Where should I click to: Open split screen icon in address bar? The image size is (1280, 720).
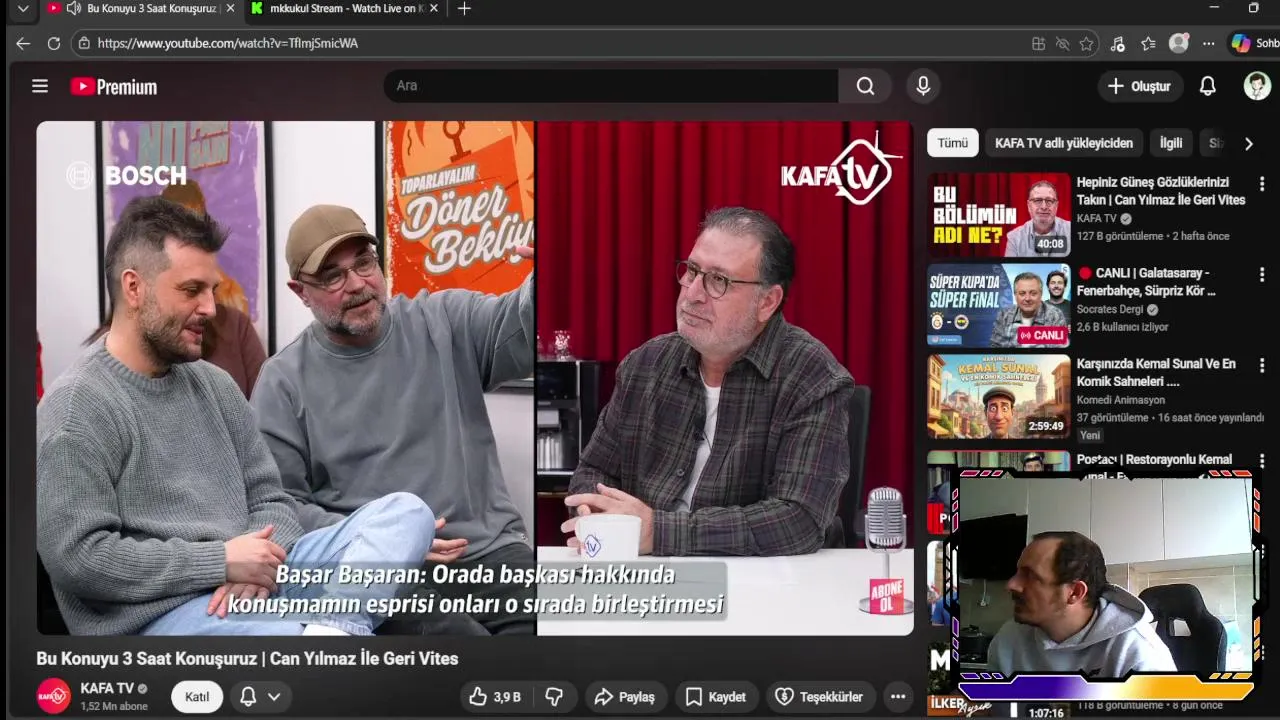point(1038,43)
